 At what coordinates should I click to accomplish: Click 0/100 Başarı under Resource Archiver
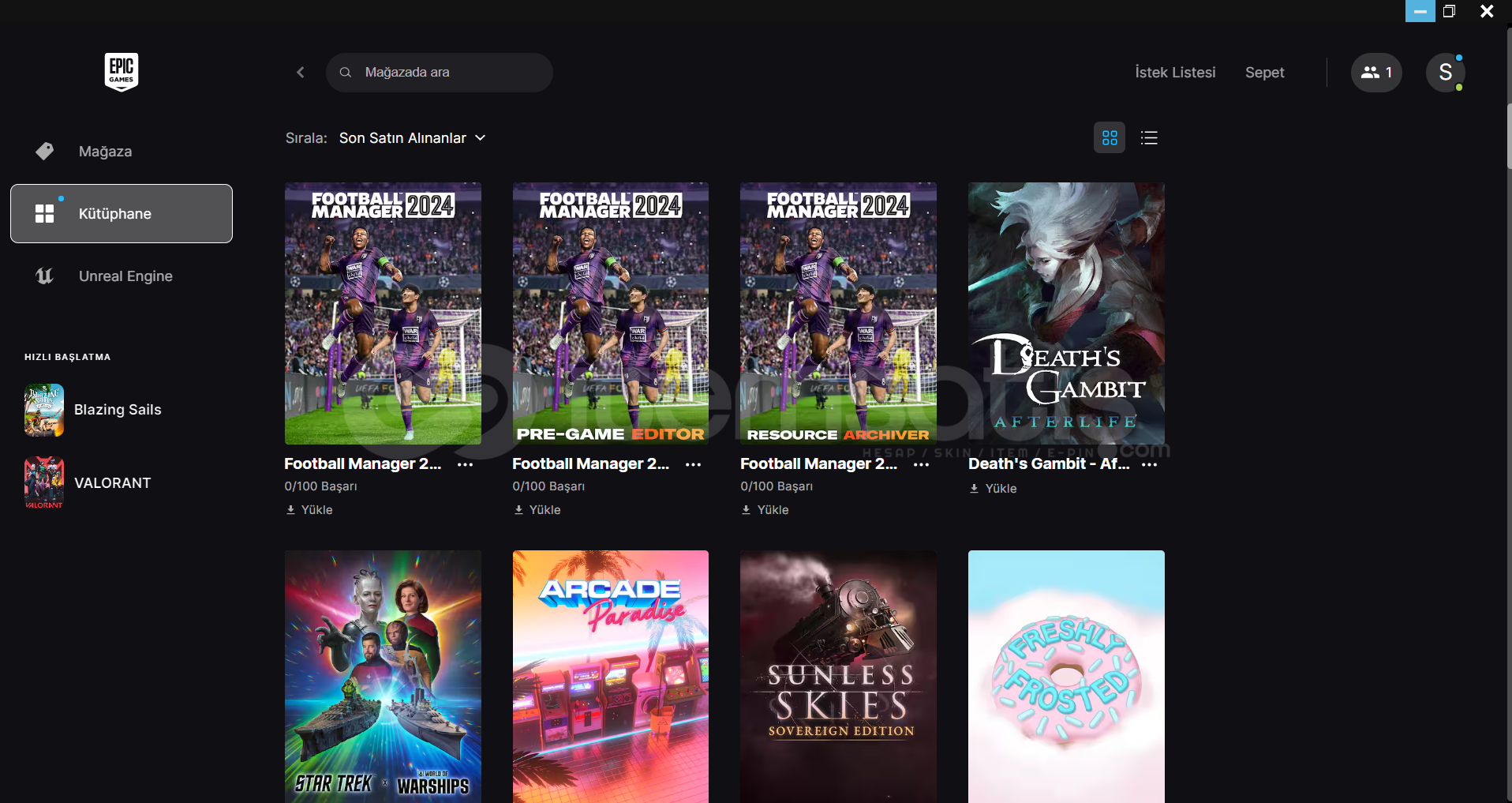(777, 486)
